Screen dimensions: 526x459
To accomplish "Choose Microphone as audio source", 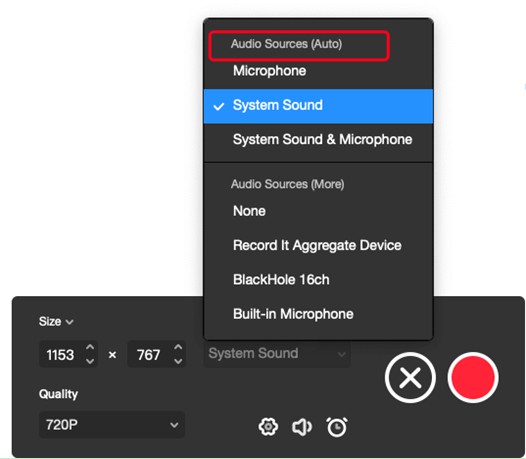I will (318, 71).
